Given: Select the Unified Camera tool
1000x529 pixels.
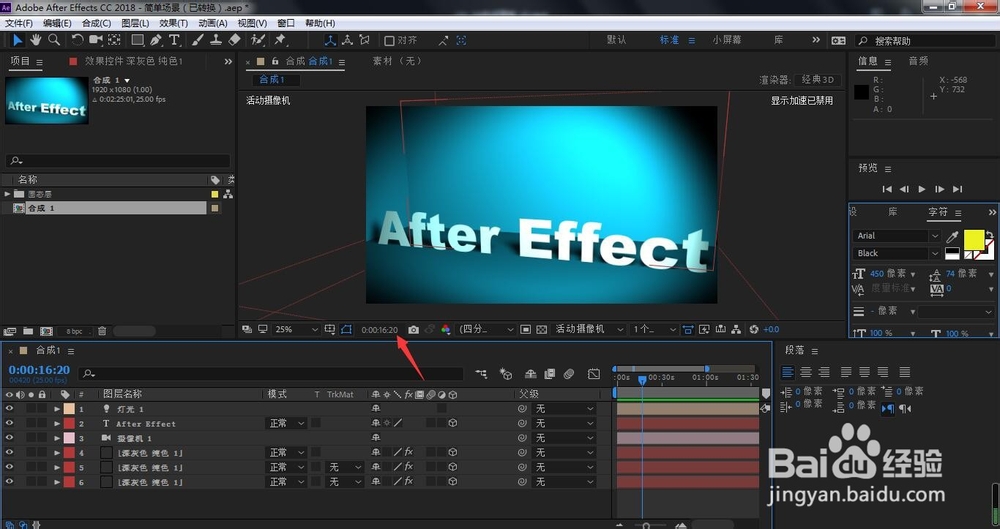Looking at the screenshot, I should click(x=96, y=40).
